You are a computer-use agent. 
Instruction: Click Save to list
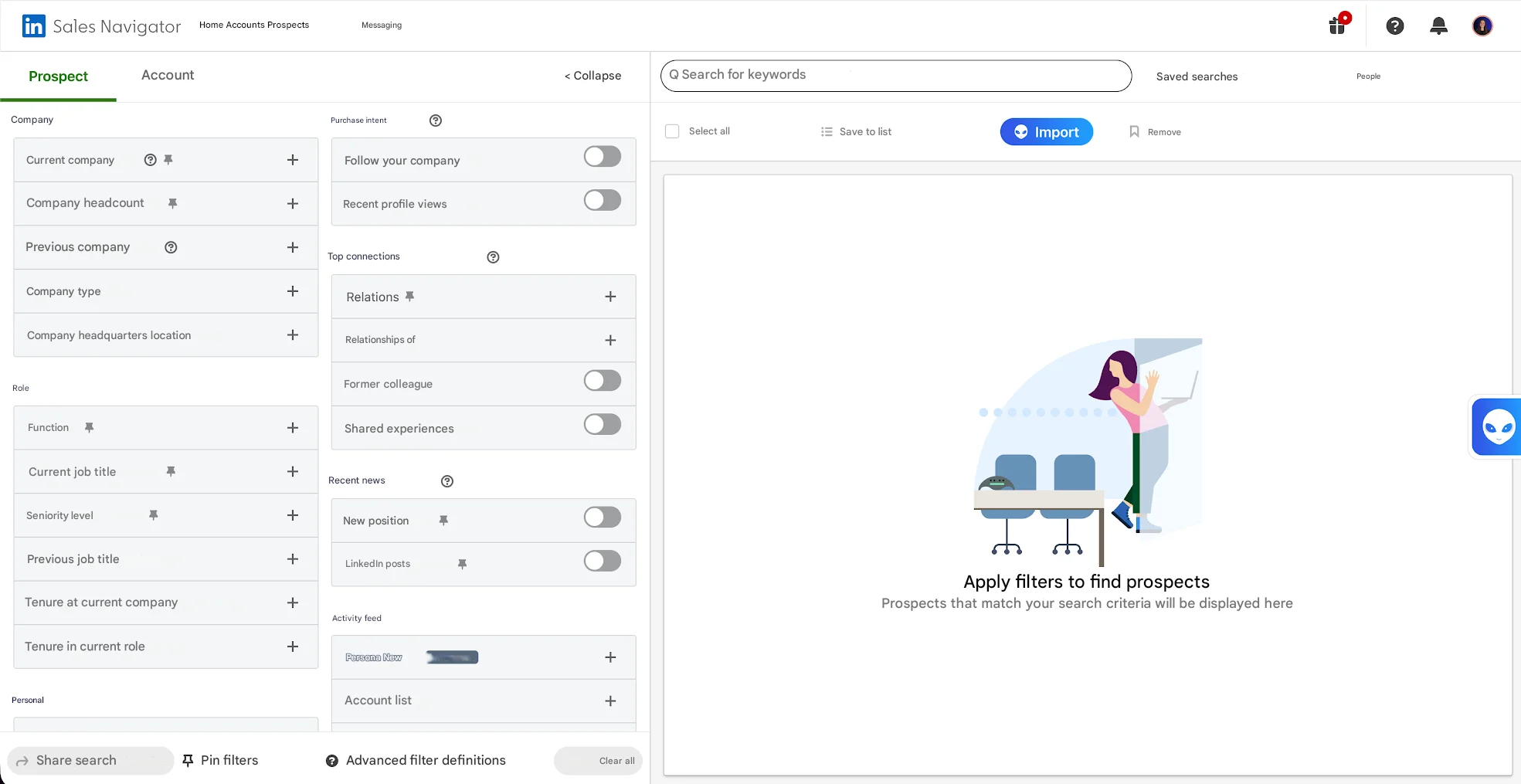856,132
